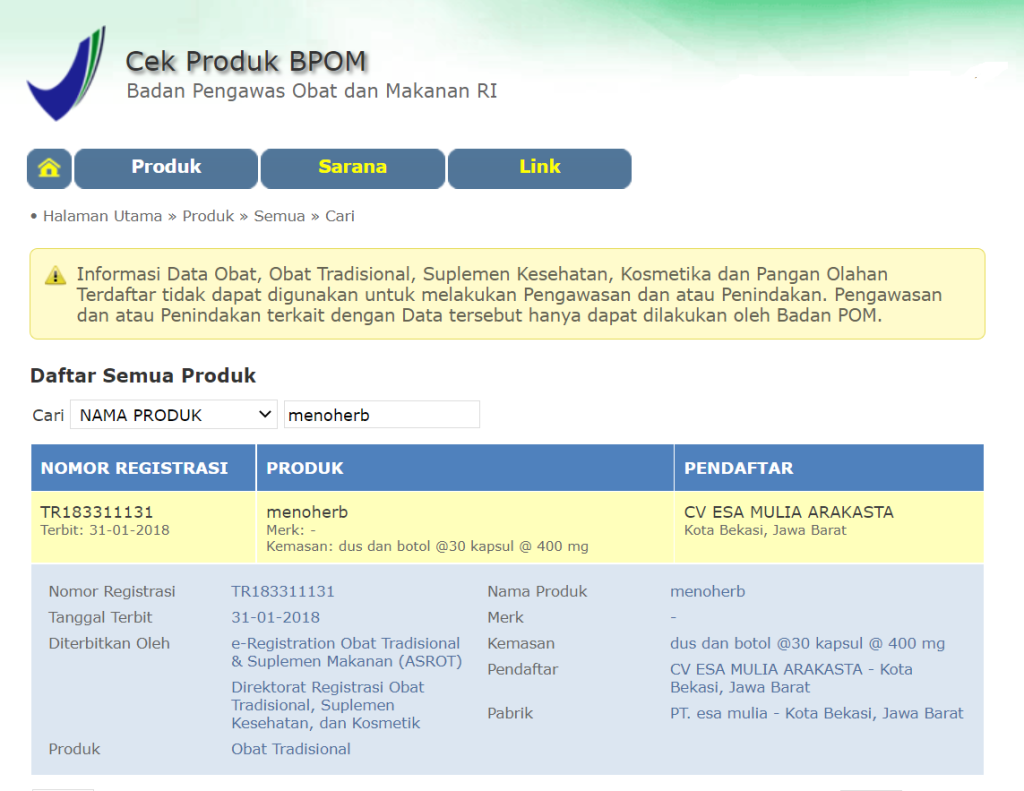Select the TR183311131 row in yellow results
This screenshot has width=1024, height=791.
(97, 512)
